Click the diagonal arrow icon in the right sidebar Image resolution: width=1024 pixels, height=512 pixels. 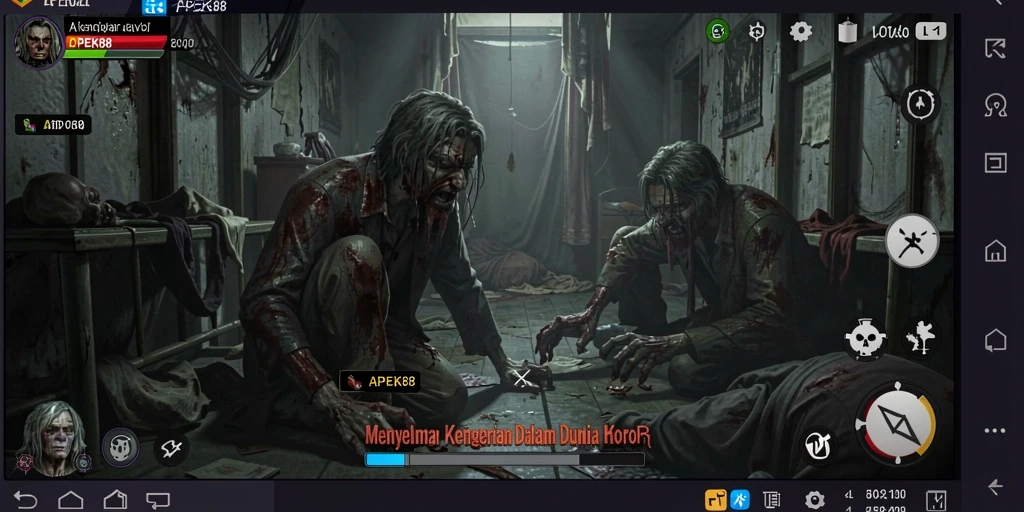coord(995,49)
